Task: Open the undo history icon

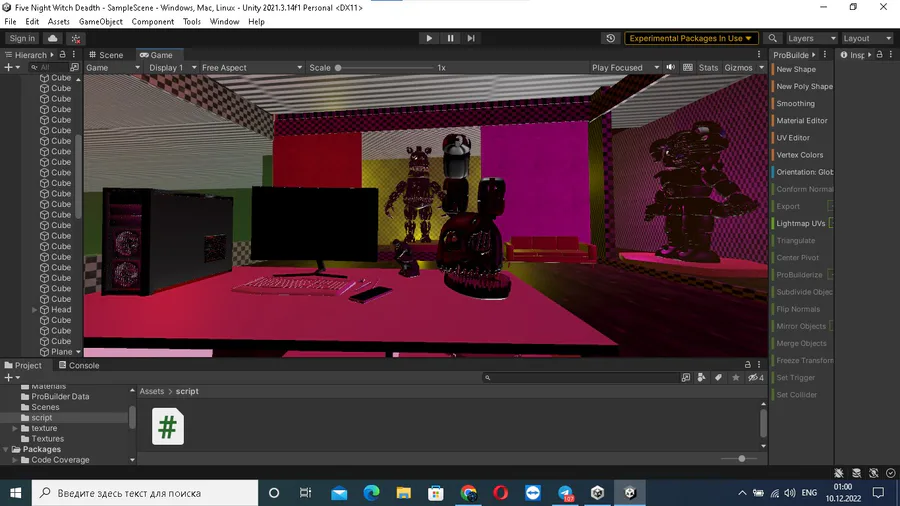Action: point(611,38)
